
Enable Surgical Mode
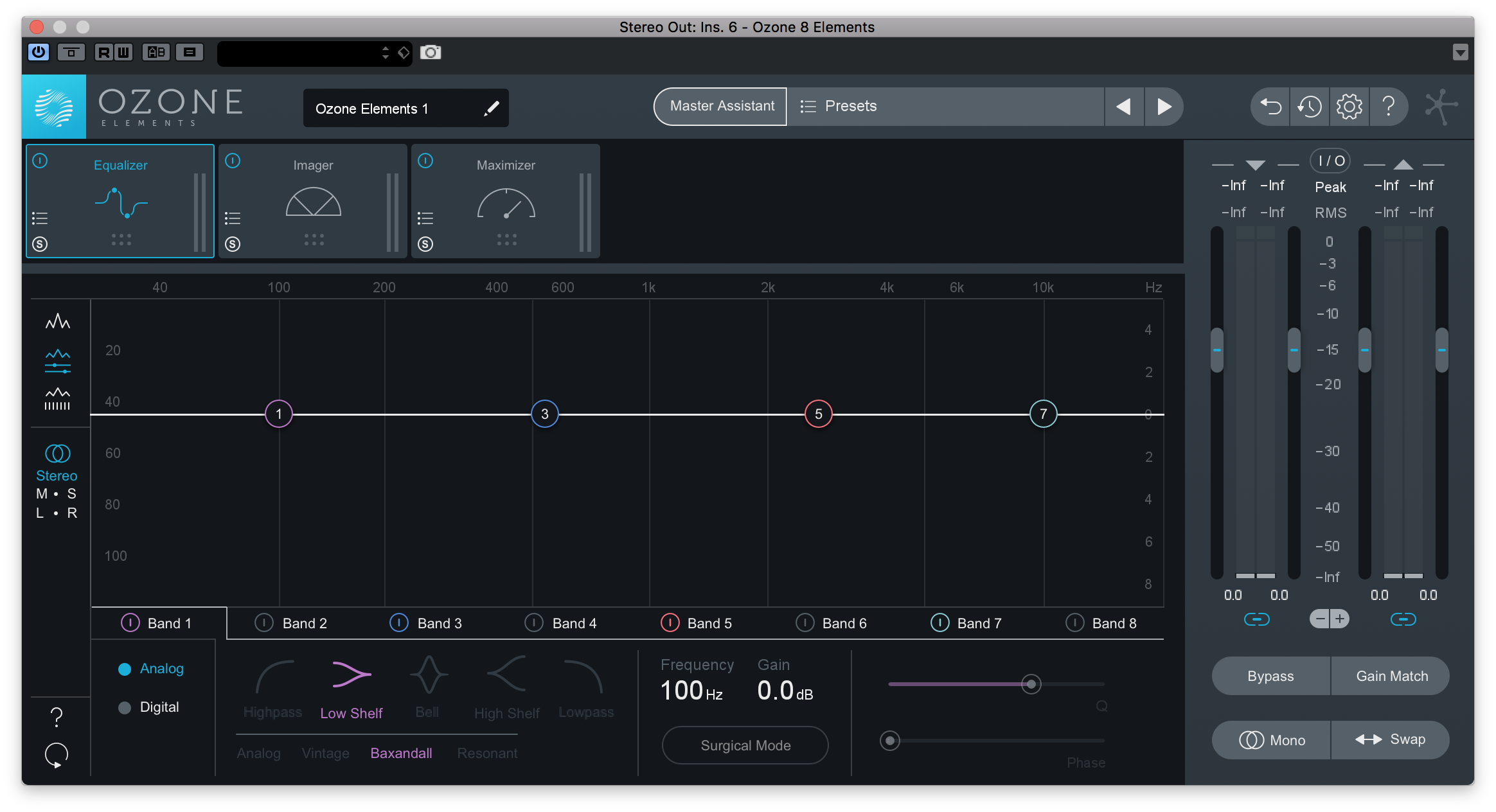744,745
